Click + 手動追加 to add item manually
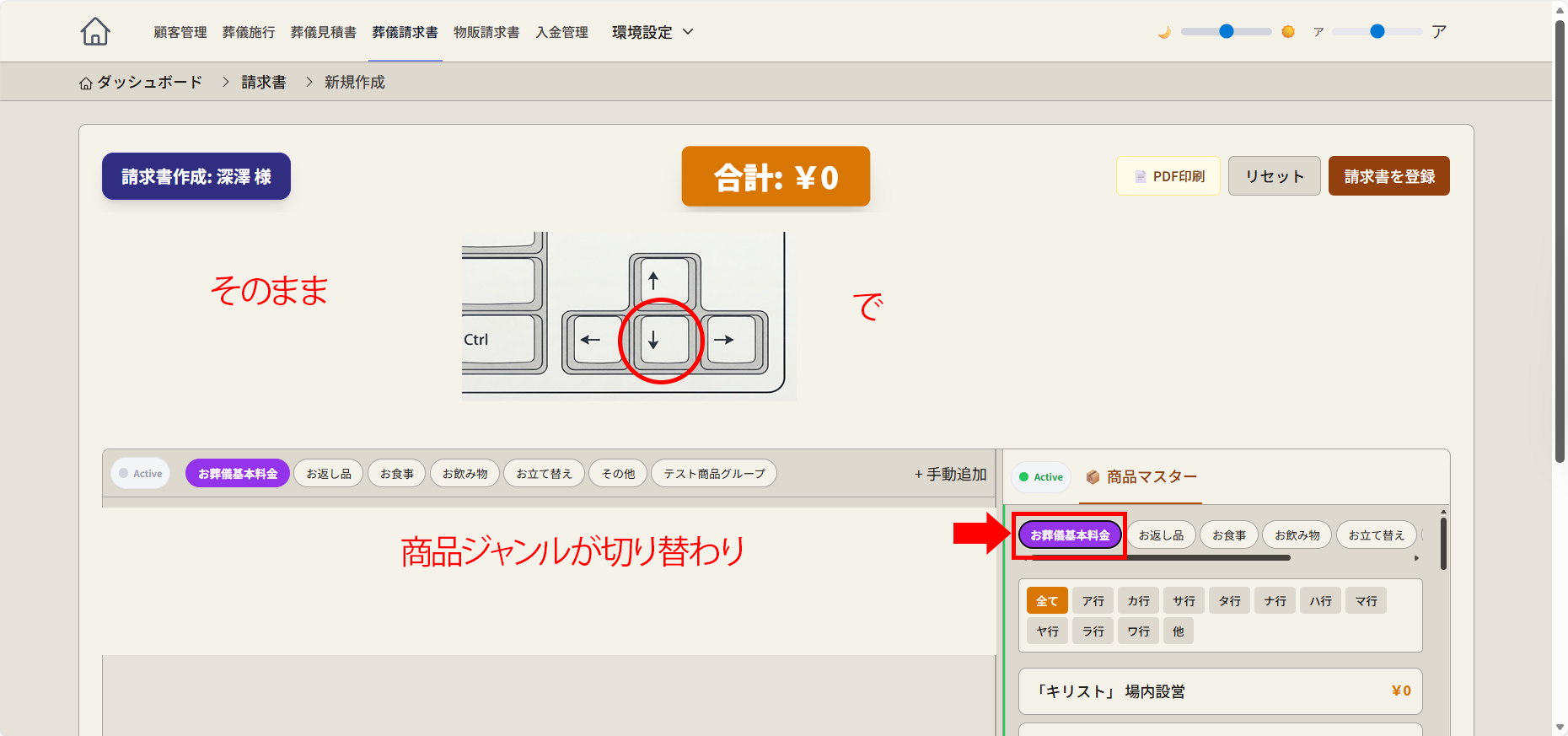Image resolution: width=1568 pixels, height=736 pixels. [950, 475]
